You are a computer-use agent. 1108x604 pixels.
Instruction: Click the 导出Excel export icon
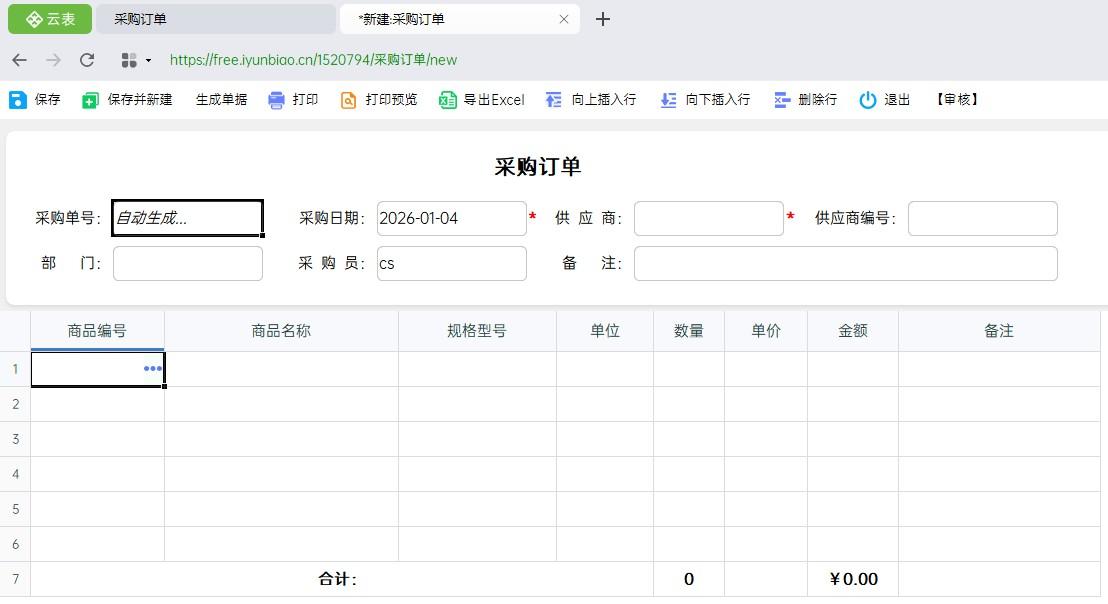tap(447, 100)
